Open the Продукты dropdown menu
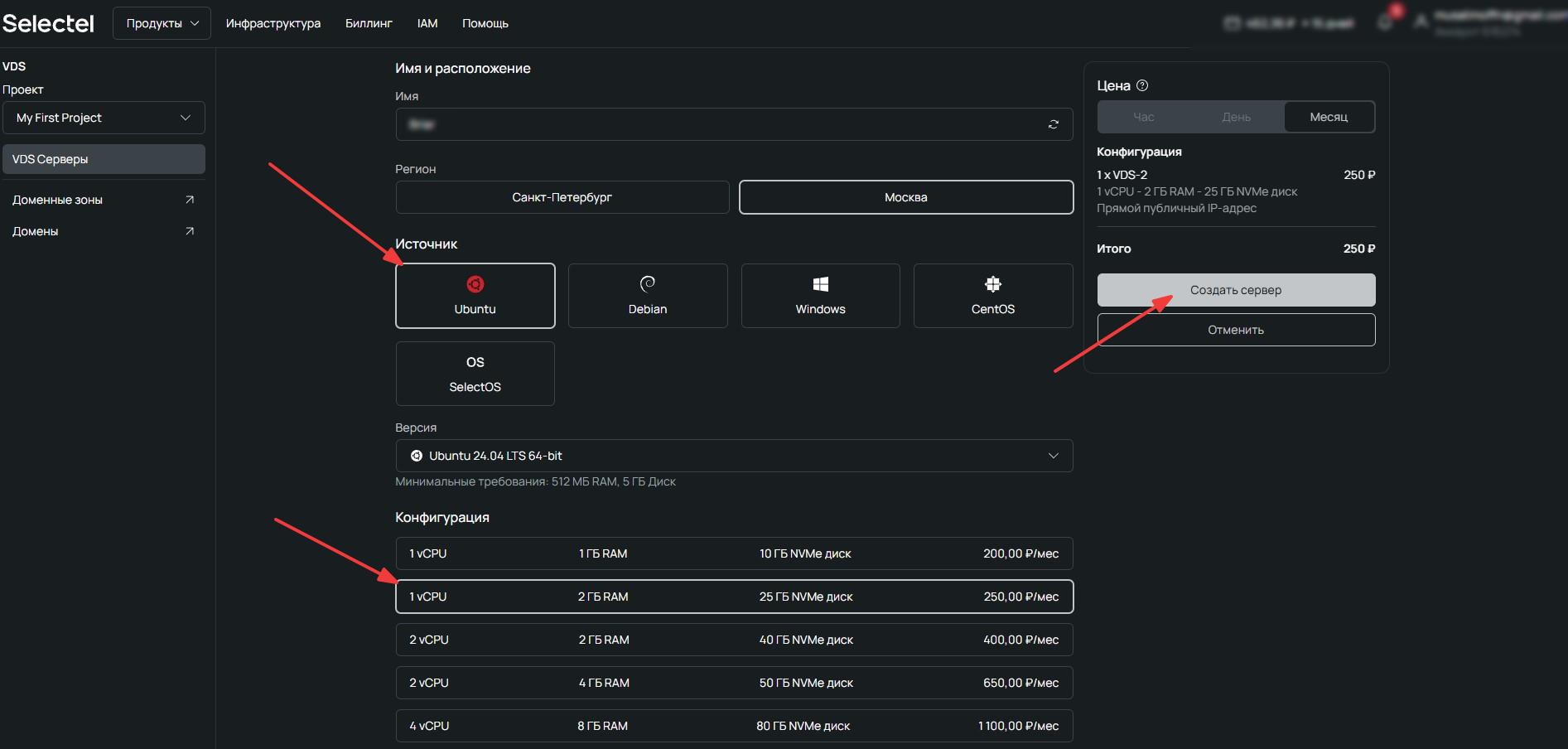Image resolution: width=1568 pixels, height=749 pixels. [162, 23]
